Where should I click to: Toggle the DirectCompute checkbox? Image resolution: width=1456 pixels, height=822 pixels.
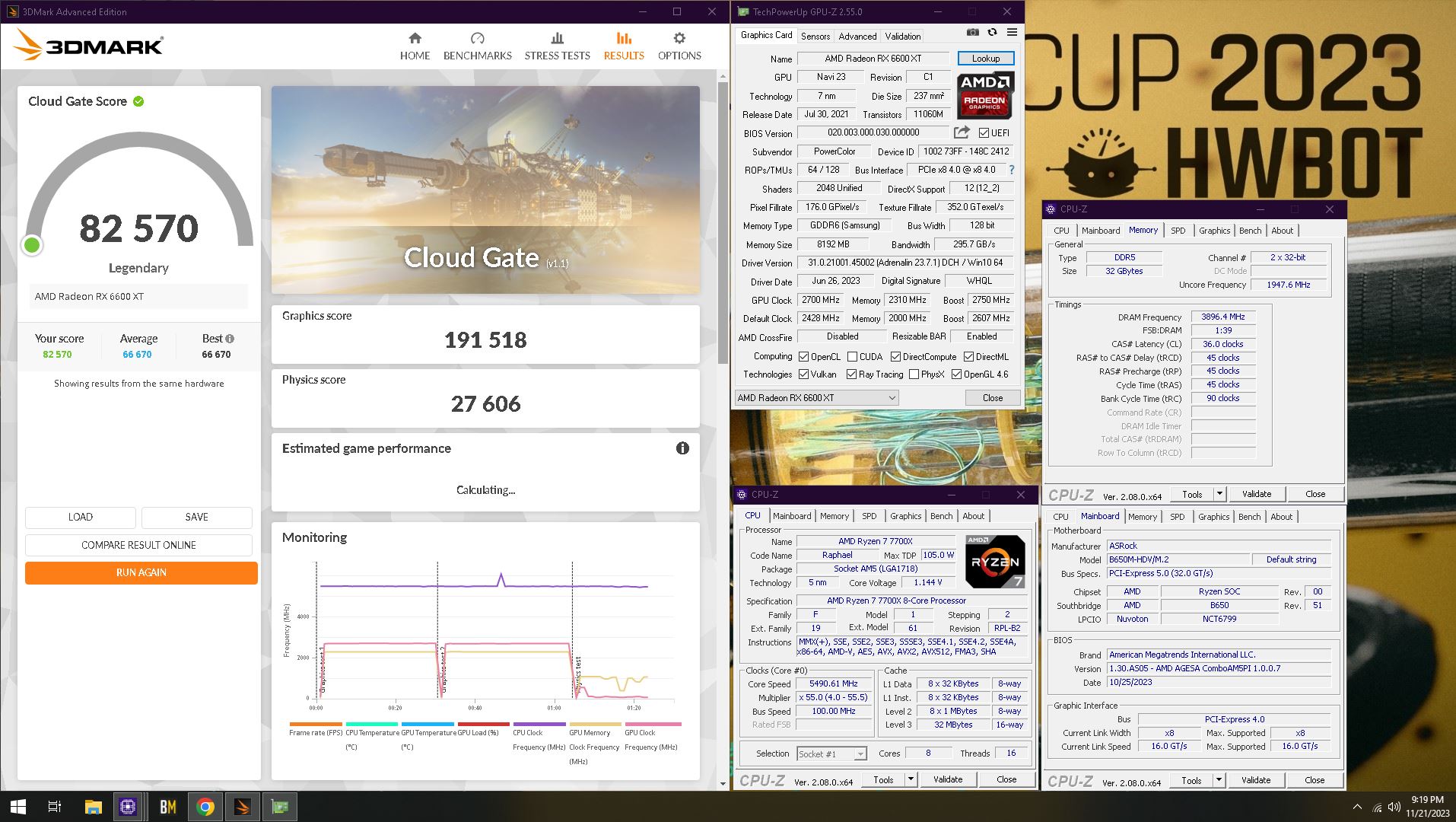click(895, 356)
